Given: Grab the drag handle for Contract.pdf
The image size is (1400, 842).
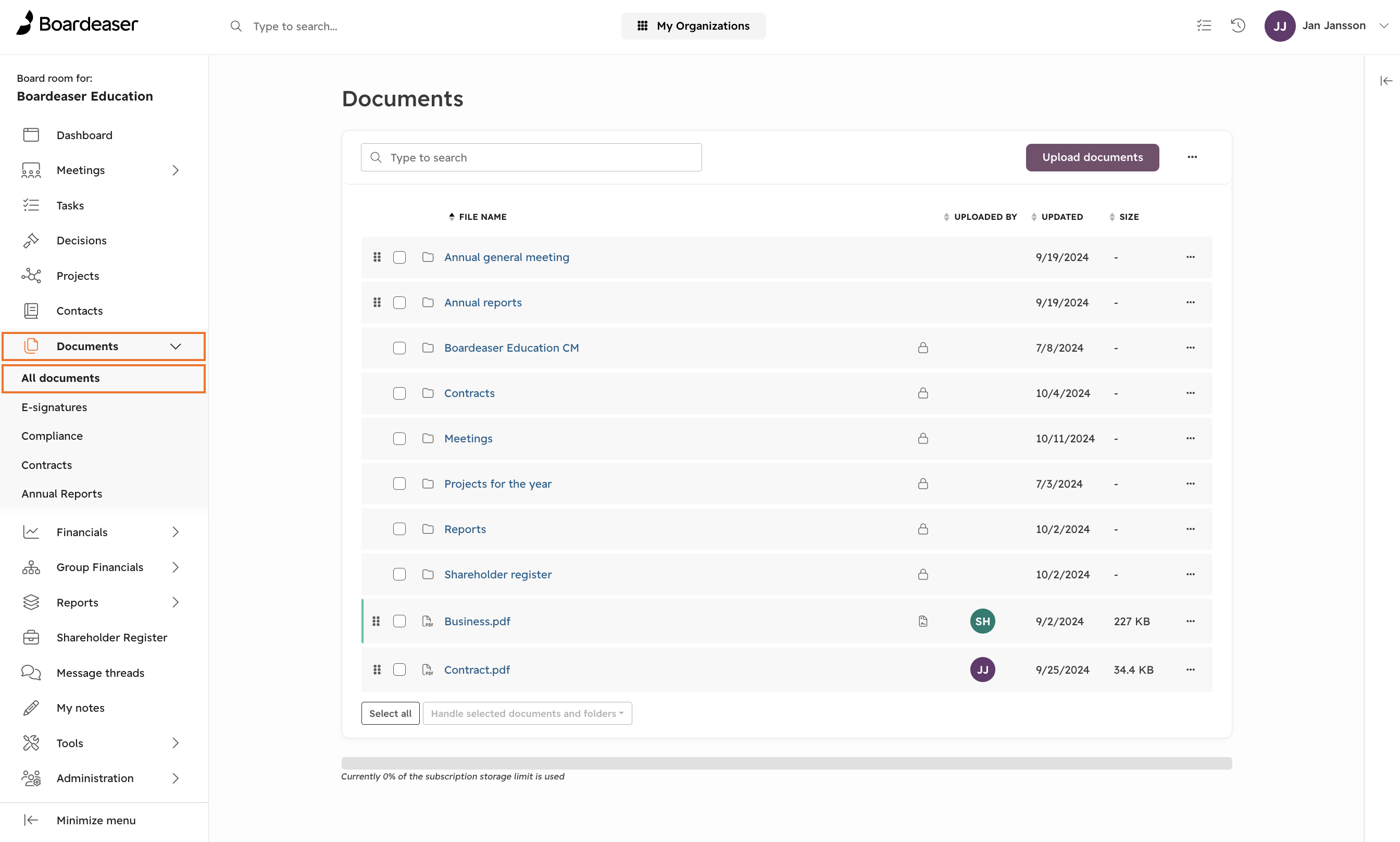Looking at the screenshot, I should click(x=377, y=670).
